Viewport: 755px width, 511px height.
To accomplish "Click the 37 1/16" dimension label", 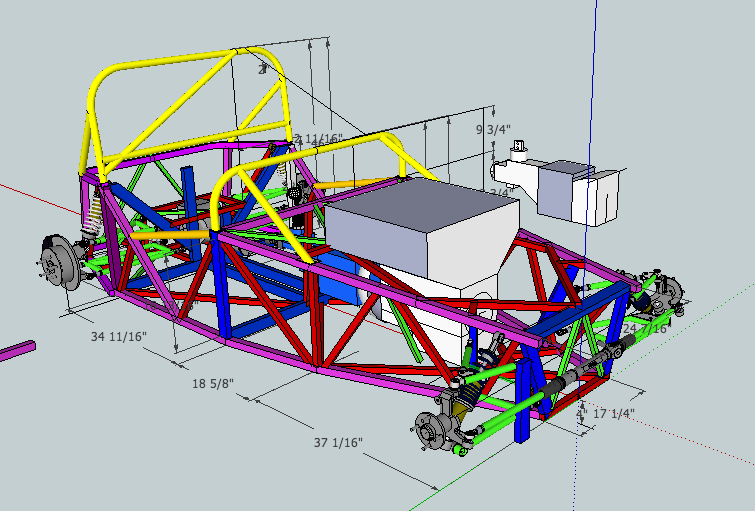I will point(335,442).
